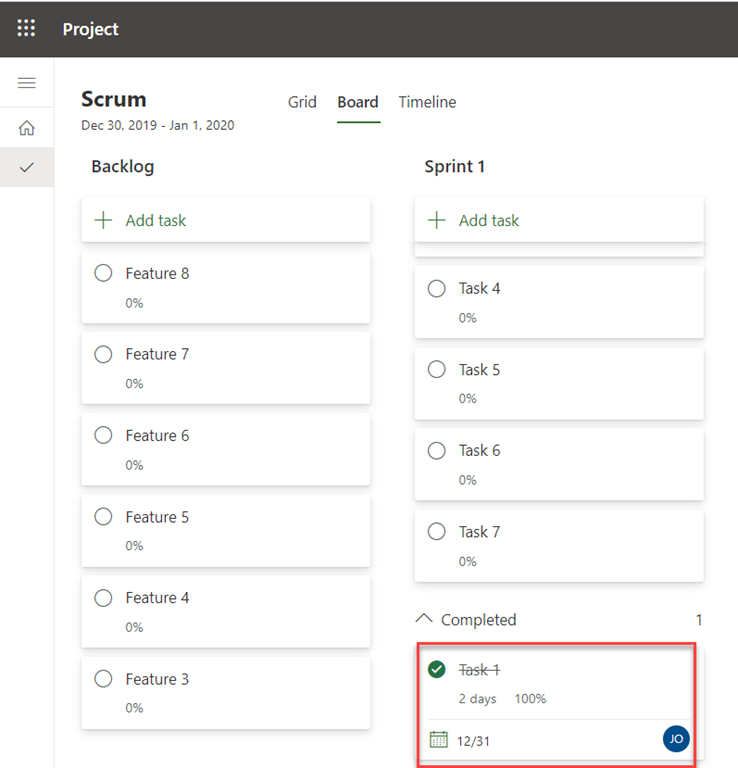This screenshot has width=738, height=768.
Task: Uncheck the completed Task 1 circle
Action: [436, 669]
